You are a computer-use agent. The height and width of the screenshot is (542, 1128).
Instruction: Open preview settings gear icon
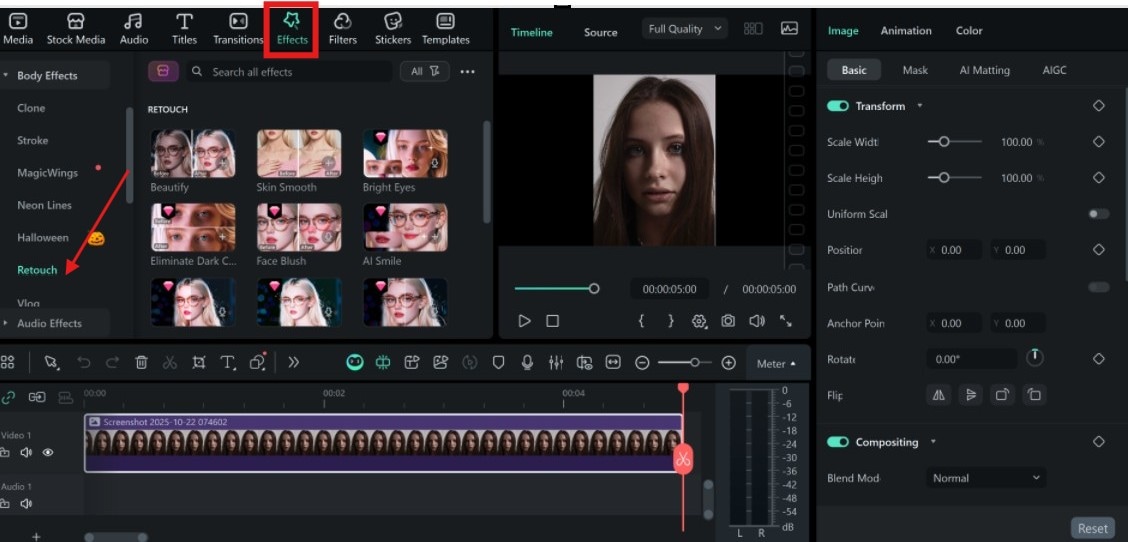(x=699, y=321)
